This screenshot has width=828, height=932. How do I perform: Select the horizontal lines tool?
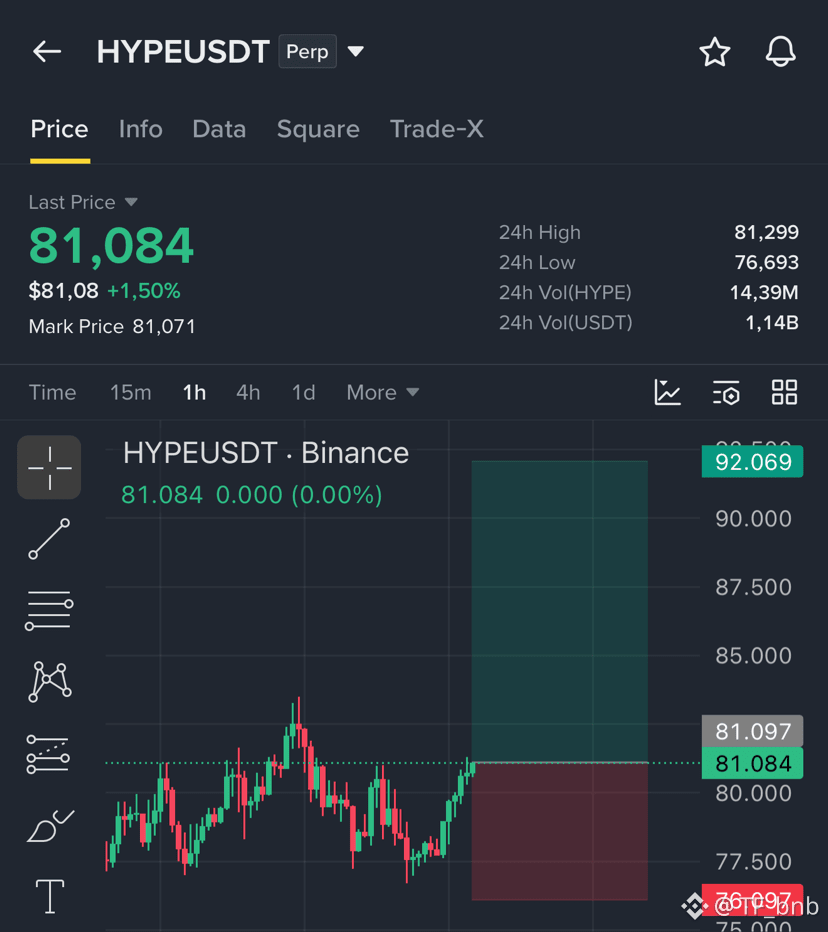point(49,610)
